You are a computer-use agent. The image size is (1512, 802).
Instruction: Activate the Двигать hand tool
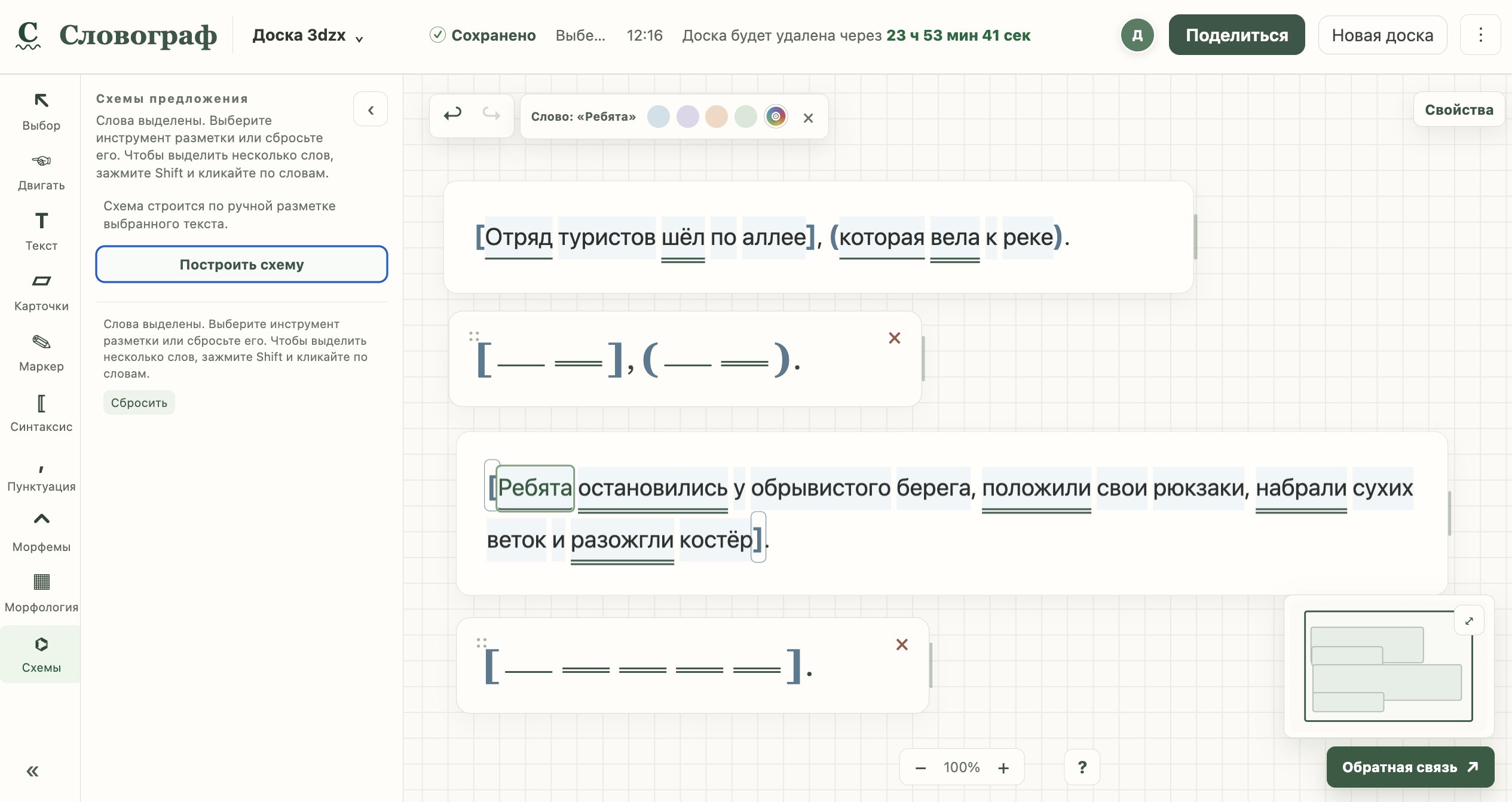click(x=41, y=172)
